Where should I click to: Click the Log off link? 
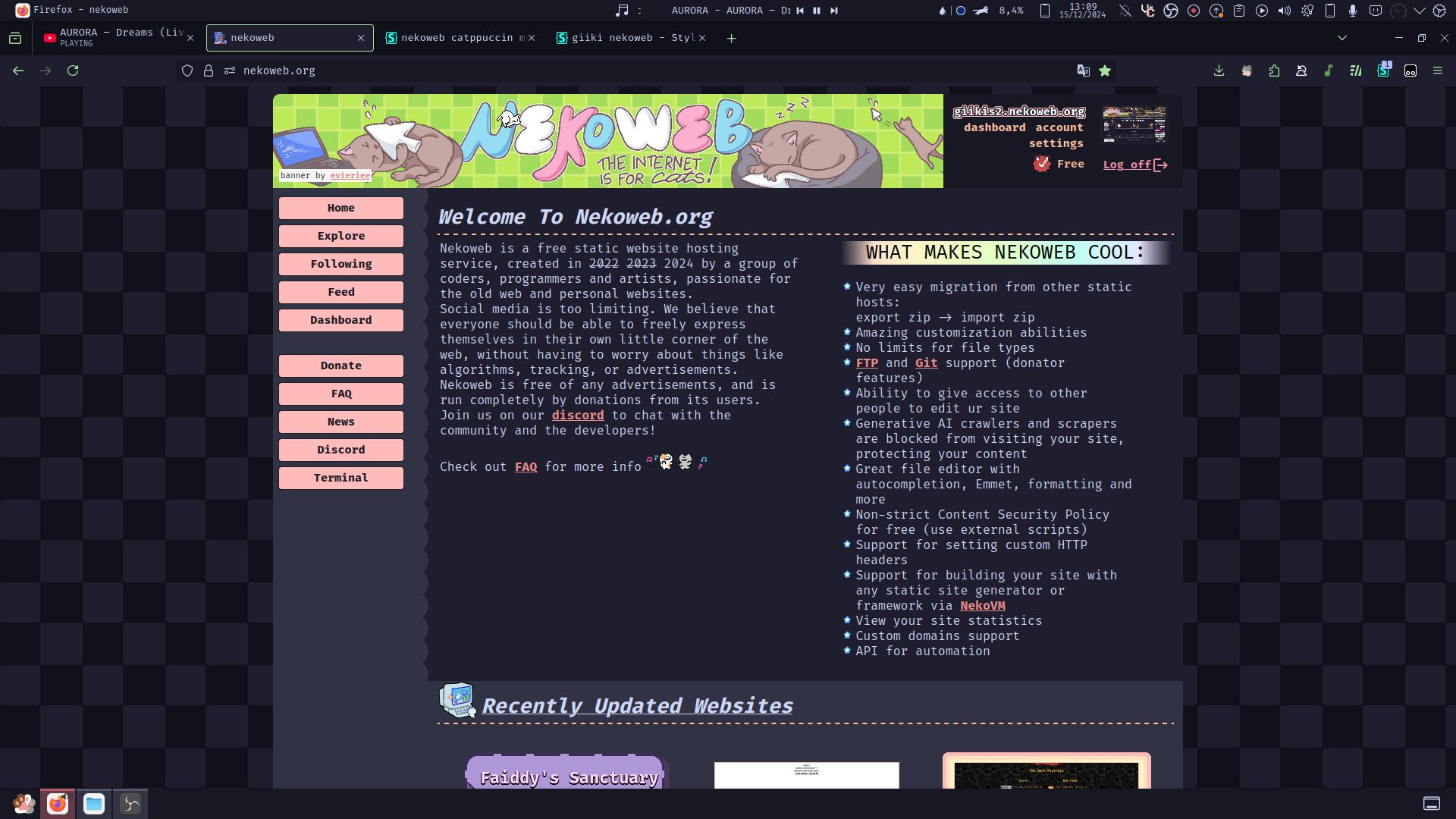(x=1135, y=165)
